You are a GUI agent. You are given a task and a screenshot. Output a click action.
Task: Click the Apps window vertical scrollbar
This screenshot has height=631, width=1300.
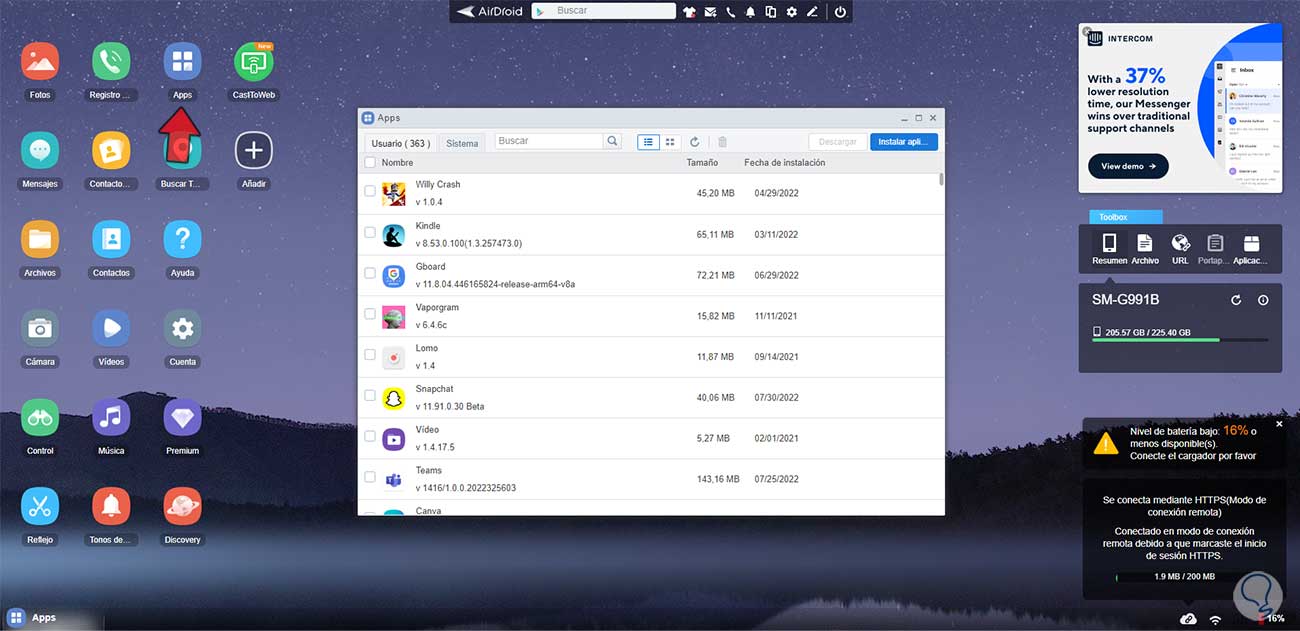[x=940, y=180]
